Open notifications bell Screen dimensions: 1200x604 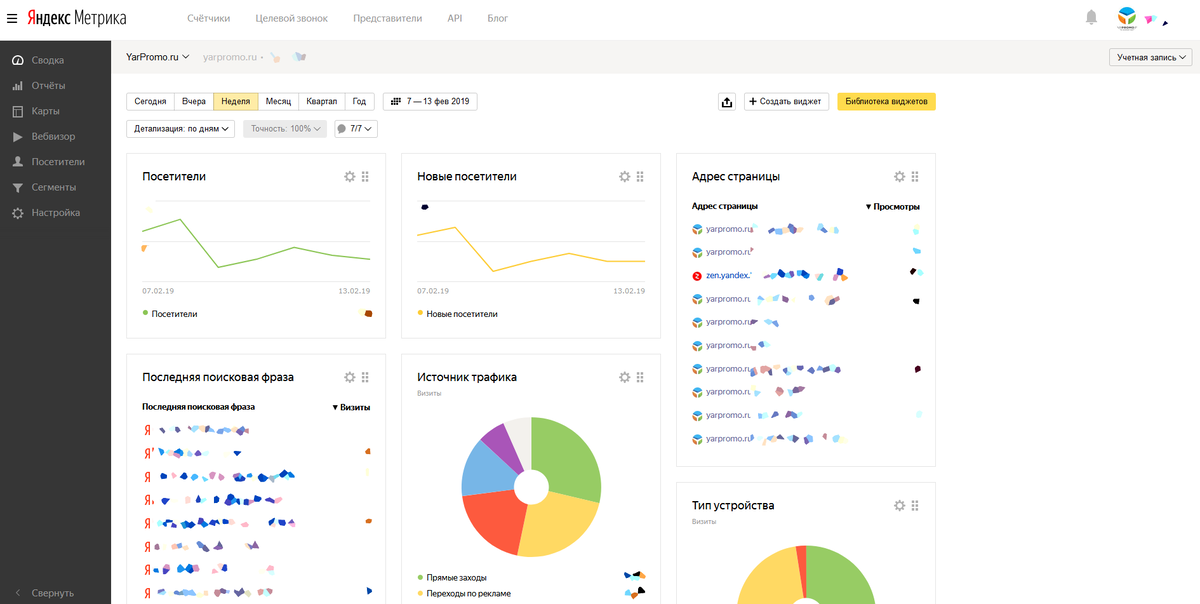[x=1091, y=17]
